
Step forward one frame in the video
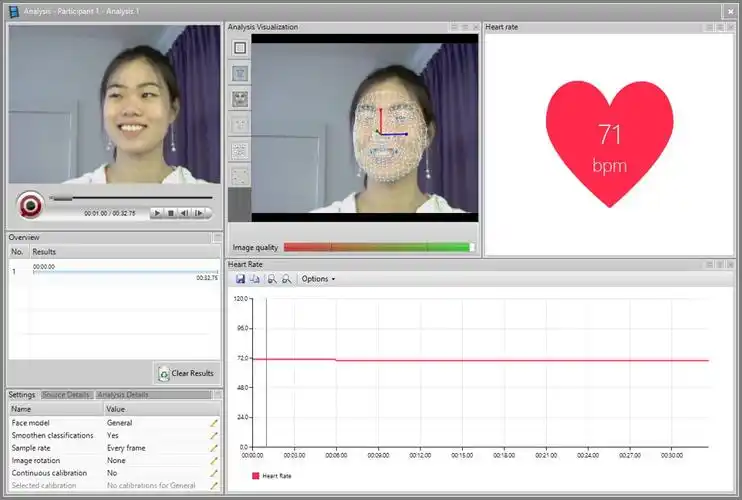[199, 213]
